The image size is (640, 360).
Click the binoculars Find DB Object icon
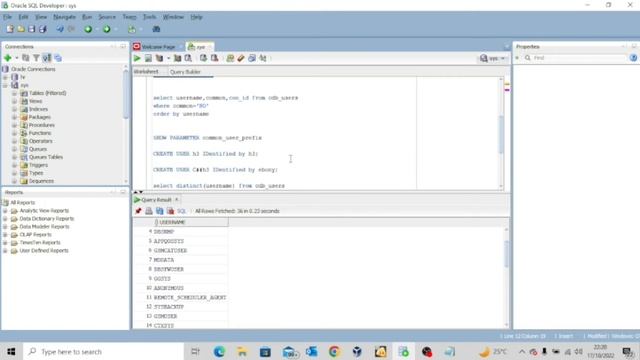tap(156, 29)
